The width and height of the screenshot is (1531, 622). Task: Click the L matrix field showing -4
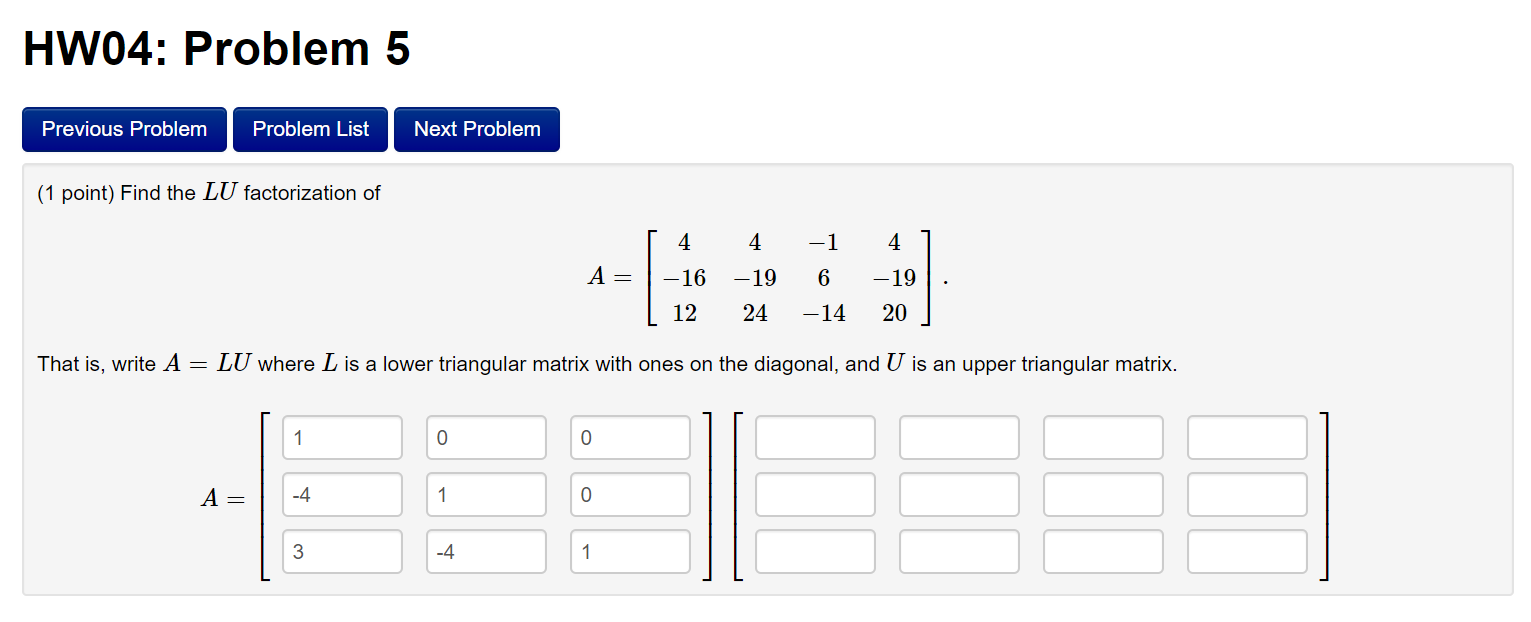click(x=342, y=494)
